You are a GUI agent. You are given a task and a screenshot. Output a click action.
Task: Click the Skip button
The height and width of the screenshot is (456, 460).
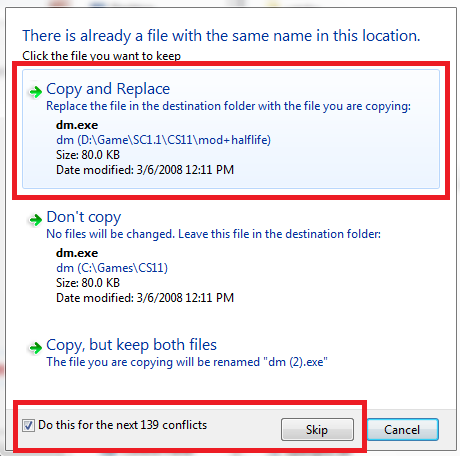point(317,430)
